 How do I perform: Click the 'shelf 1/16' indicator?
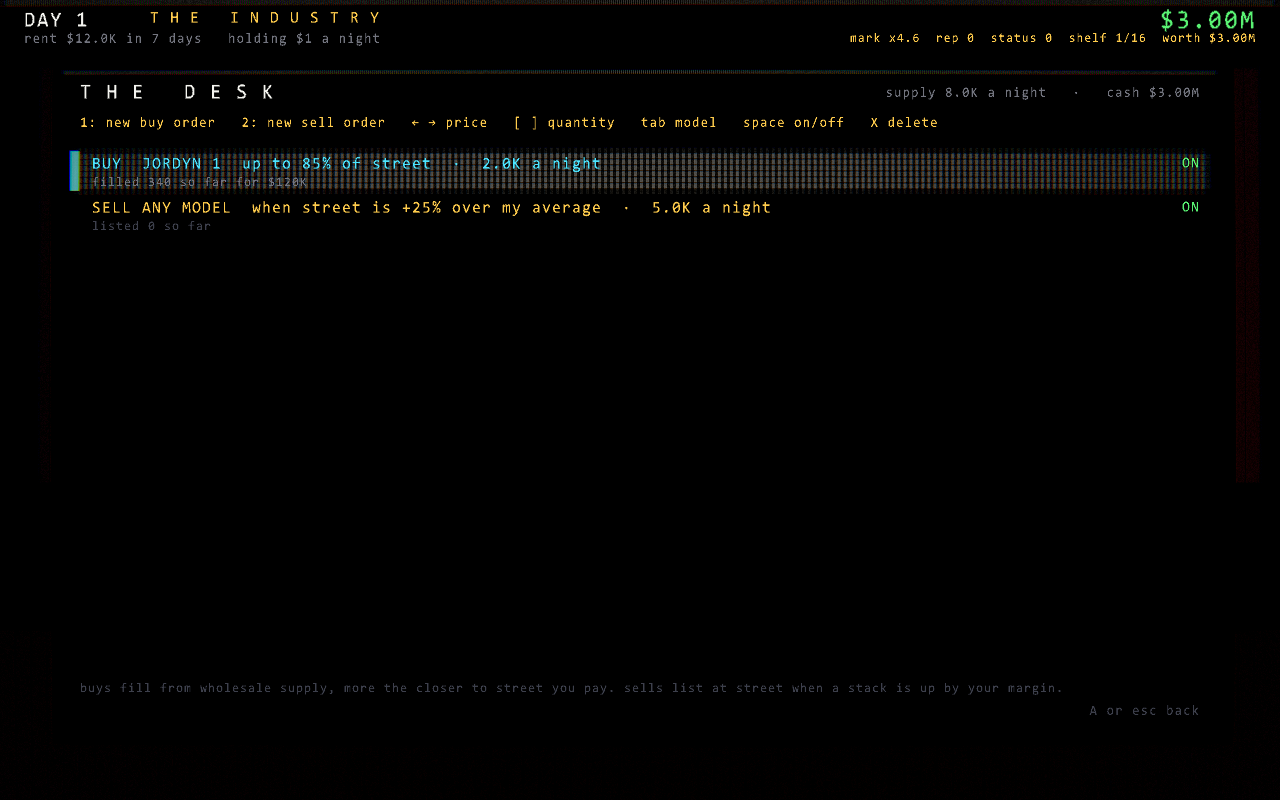pos(1107,38)
